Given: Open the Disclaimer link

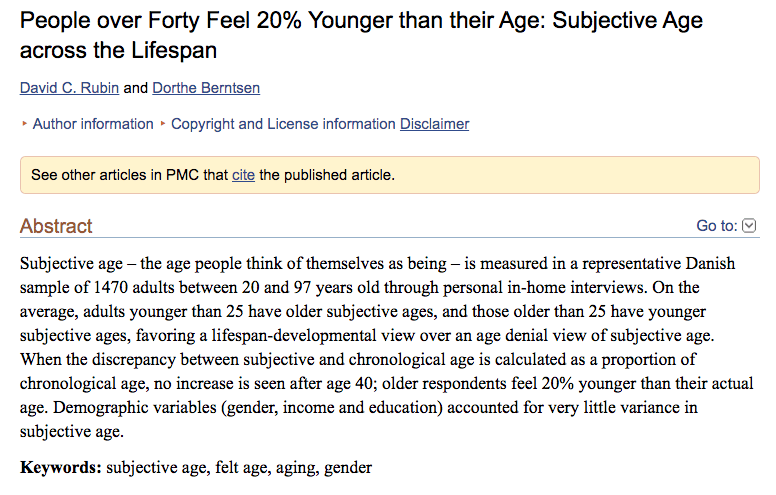Looking at the screenshot, I should click(x=435, y=124).
